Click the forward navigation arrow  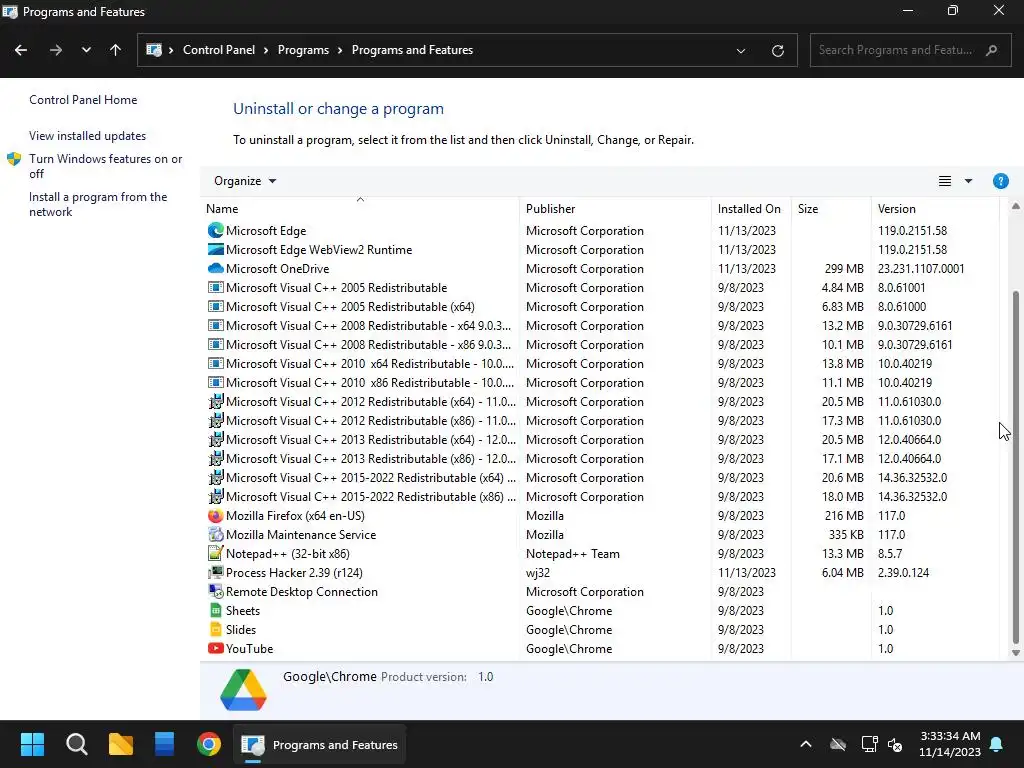[x=56, y=50]
